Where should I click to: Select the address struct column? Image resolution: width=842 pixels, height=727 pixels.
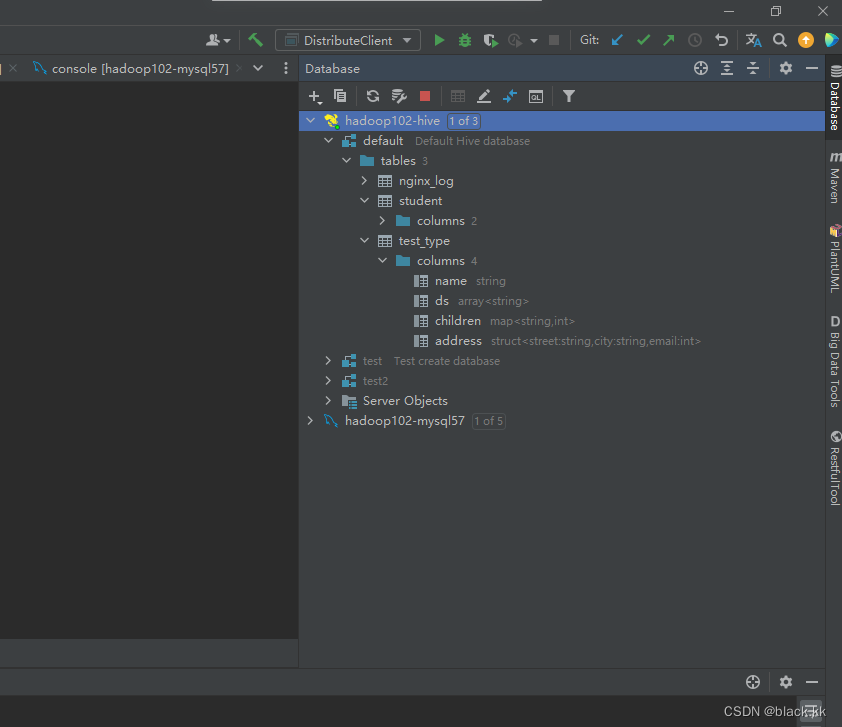[557, 341]
